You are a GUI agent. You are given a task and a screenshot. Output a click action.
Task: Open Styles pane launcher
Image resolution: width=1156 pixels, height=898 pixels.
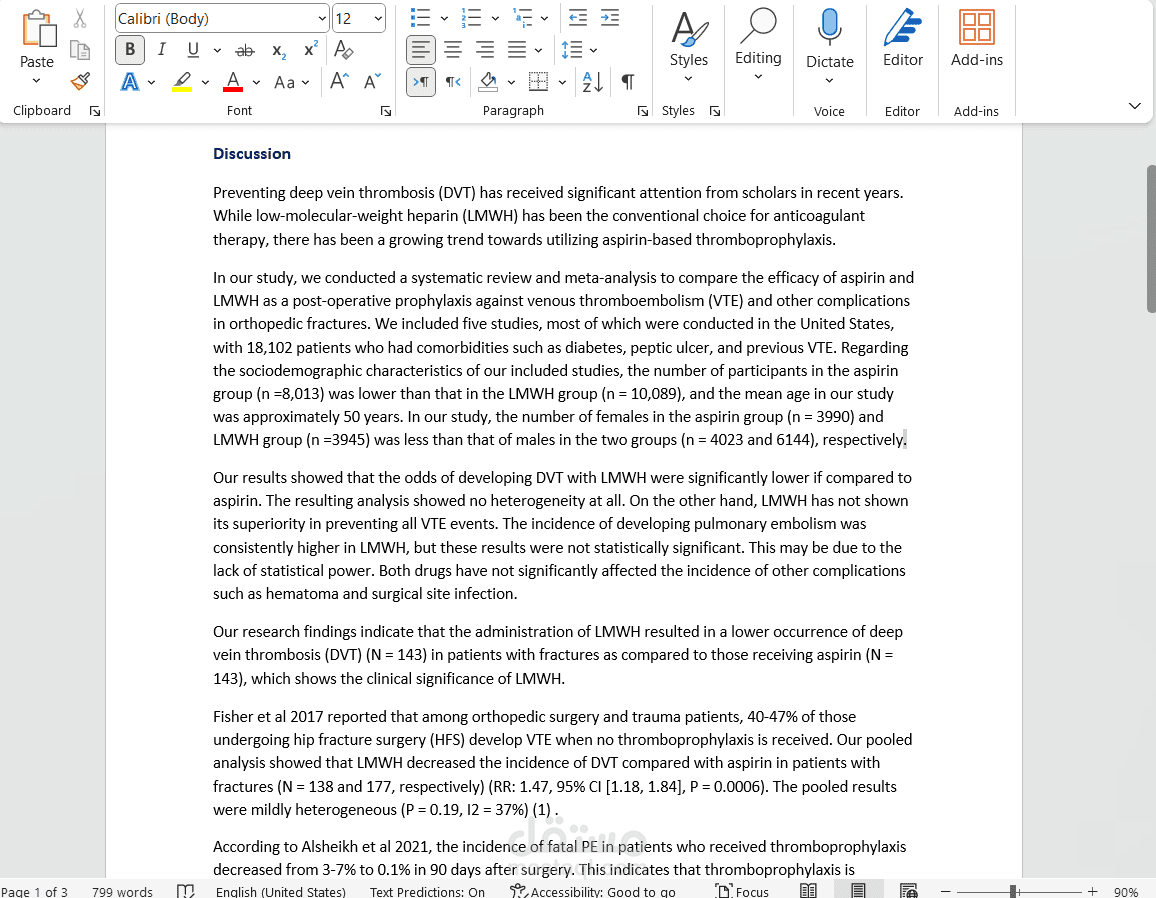[714, 111]
